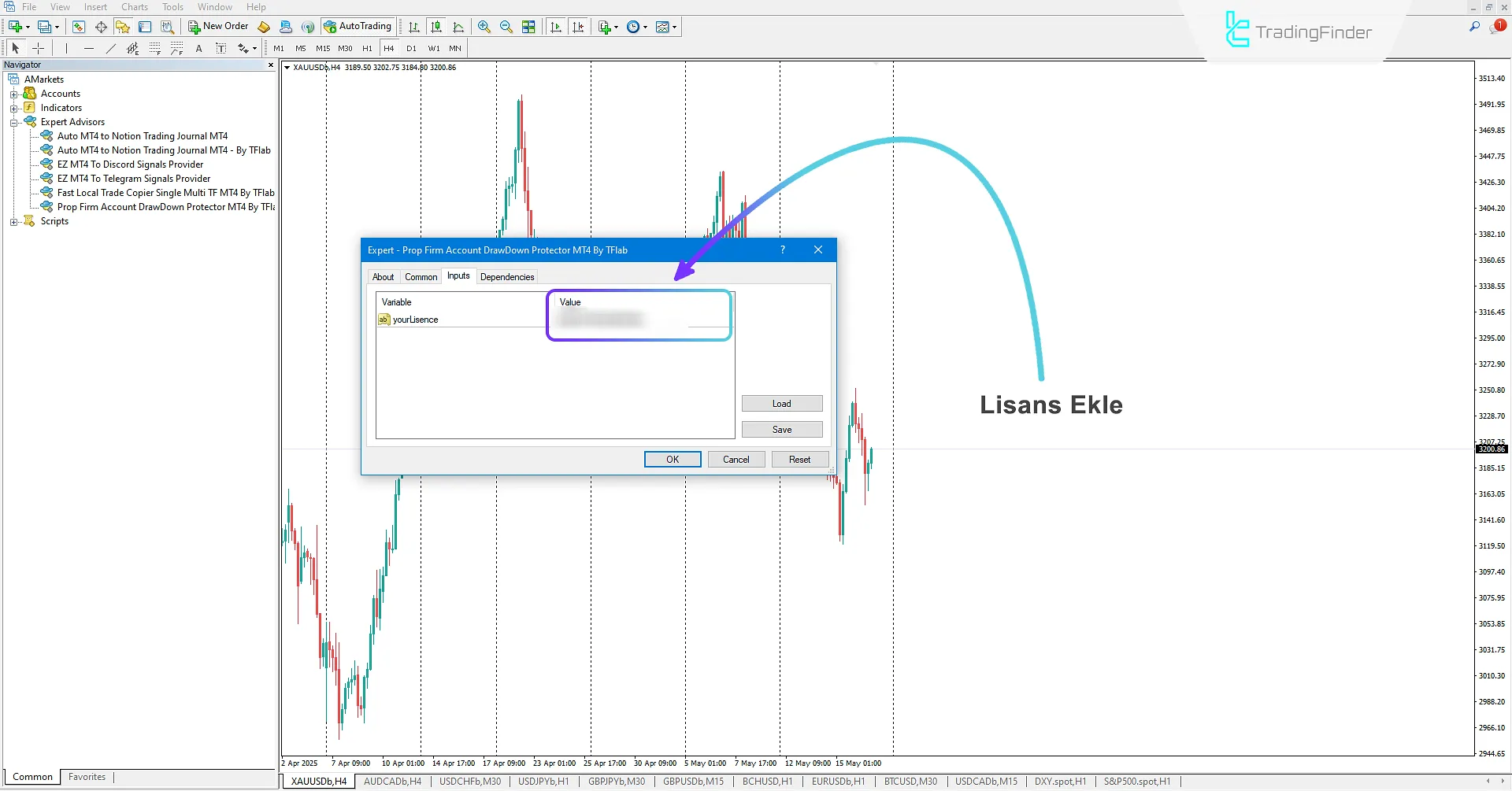The image size is (1512, 791).
Task: Switch chart to candlestick display mode
Action: click(x=435, y=26)
